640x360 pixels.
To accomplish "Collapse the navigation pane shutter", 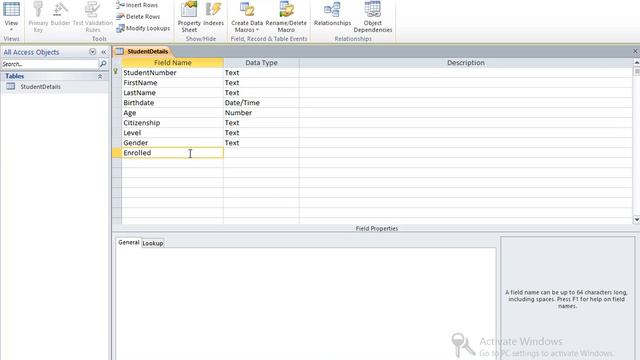I will pos(104,52).
